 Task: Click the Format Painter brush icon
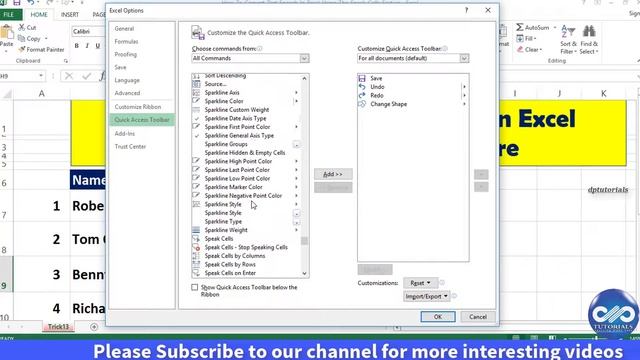[x=22, y=49]
